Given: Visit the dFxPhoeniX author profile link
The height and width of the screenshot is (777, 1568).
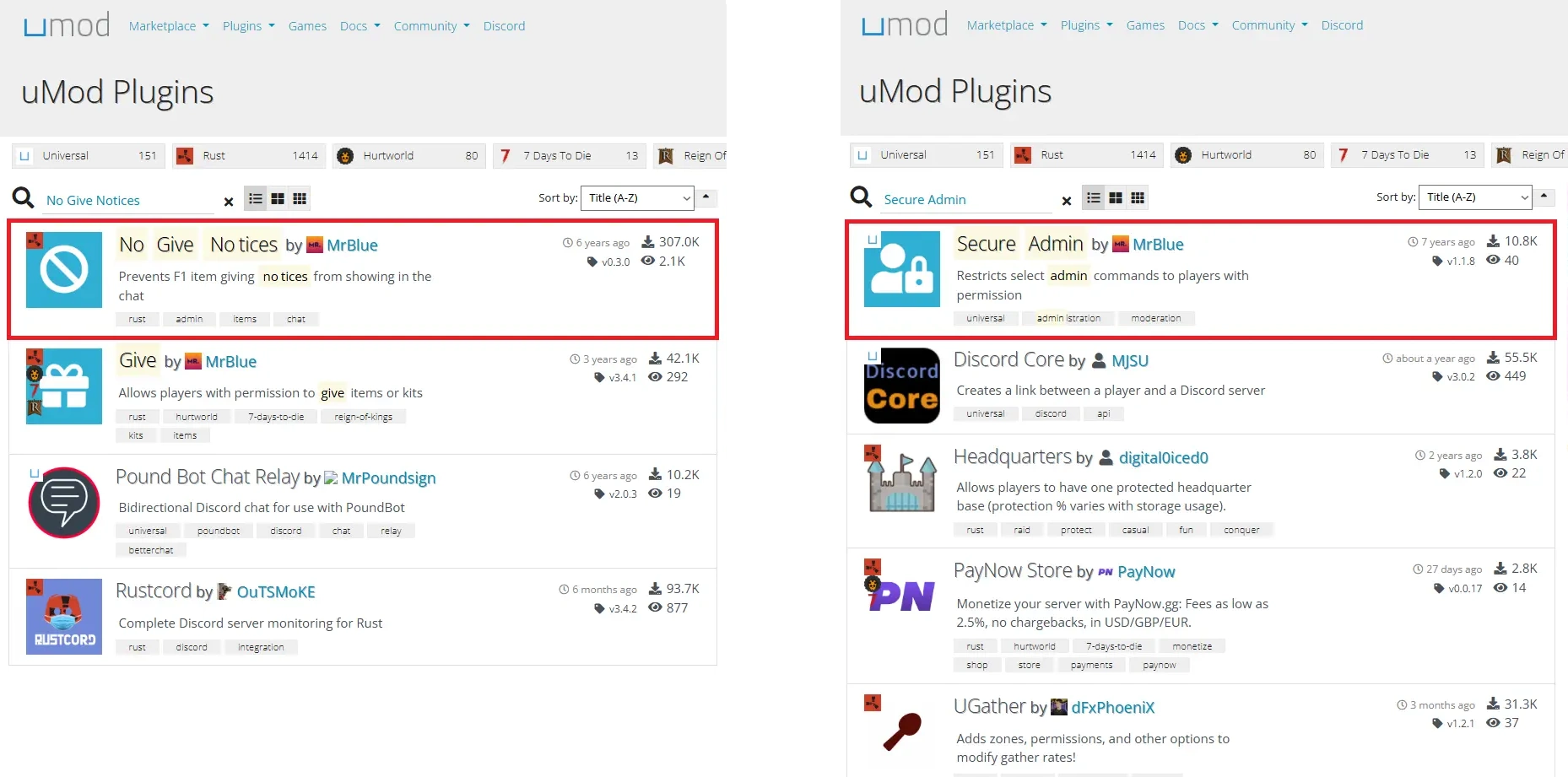Looking at the screenshot, I should coord(1112,708).
